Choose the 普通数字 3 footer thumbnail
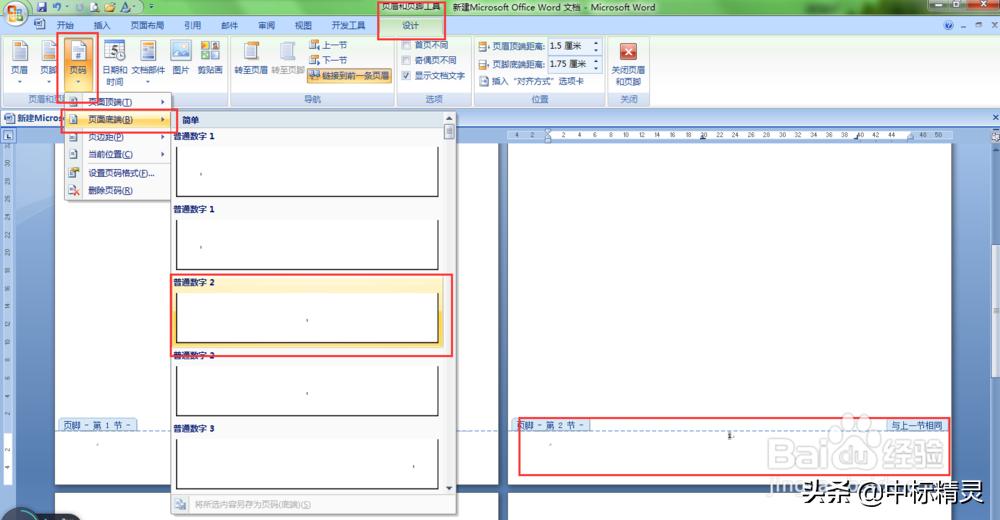This screenshot has width=1000, height=520. [x=307, y=464]
